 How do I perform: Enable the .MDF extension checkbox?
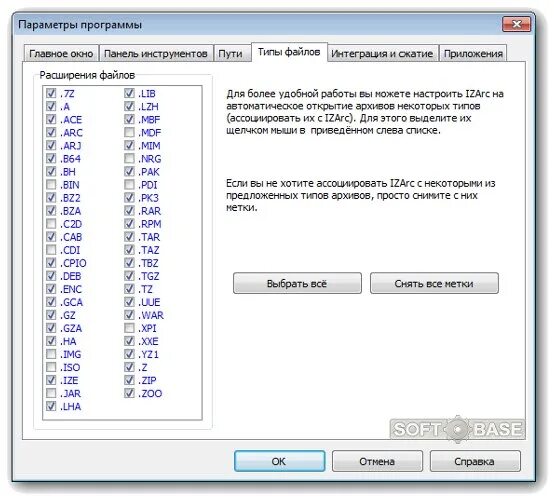(x=129, y=133)
